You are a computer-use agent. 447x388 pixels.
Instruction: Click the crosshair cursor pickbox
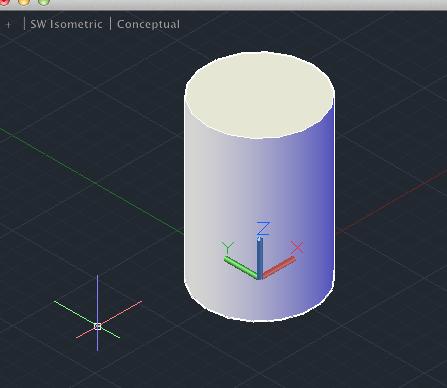97,327
